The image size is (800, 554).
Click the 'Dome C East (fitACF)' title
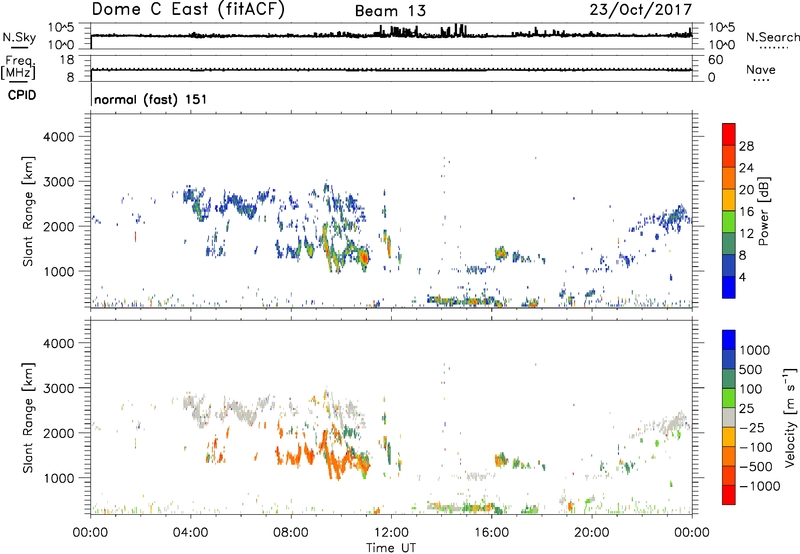click(188, 10)
